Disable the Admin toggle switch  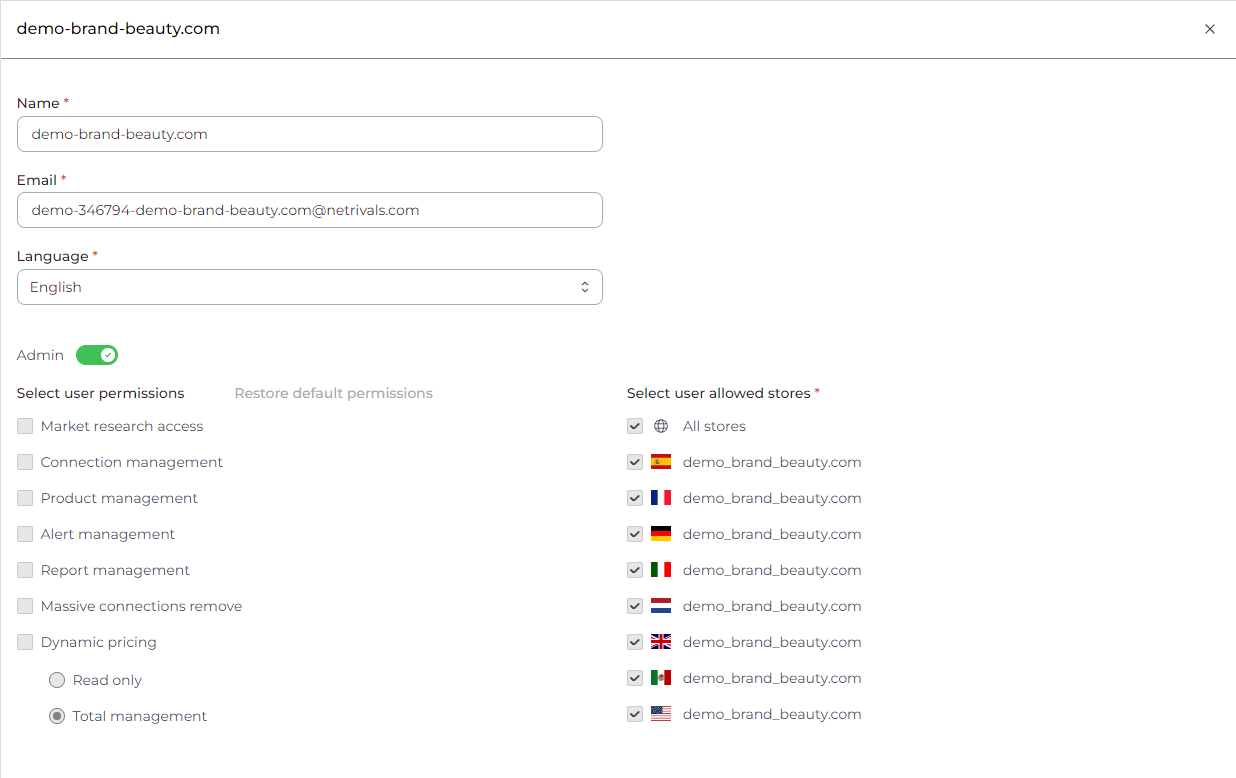[x=97, y=355]
